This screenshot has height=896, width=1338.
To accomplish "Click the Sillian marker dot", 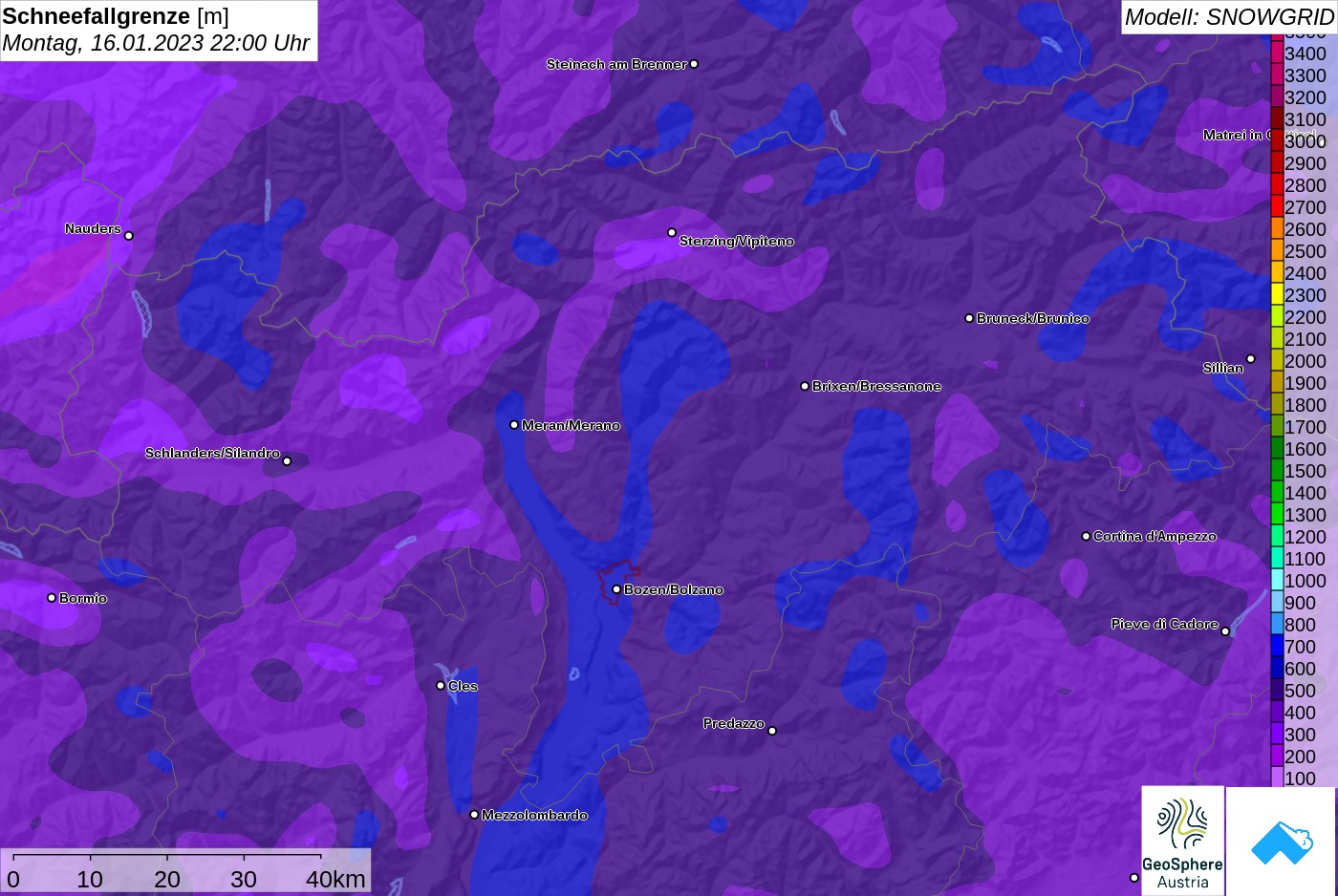I will point(1251,359).
